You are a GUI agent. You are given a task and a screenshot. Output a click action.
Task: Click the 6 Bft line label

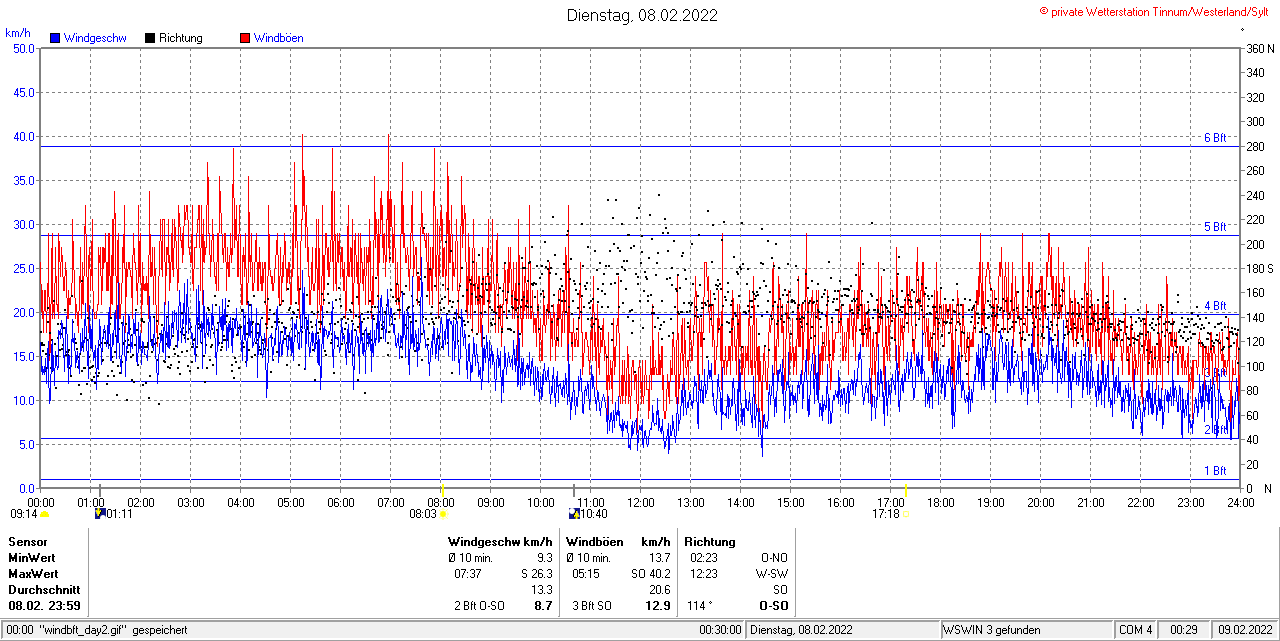(x=1215, y=138)
